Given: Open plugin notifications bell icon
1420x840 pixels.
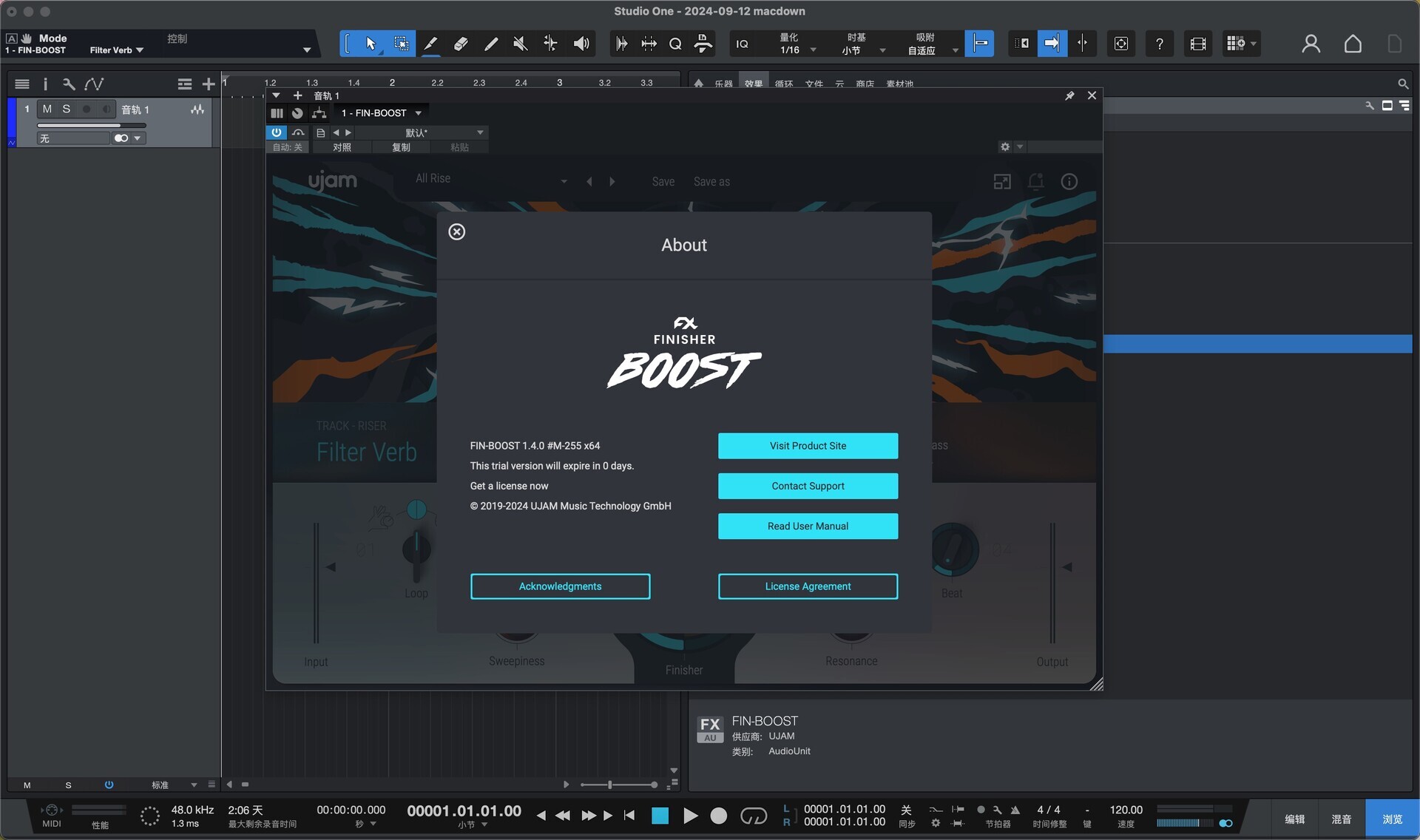Looking at the screenshot, I should click(x=1035, y=181).
